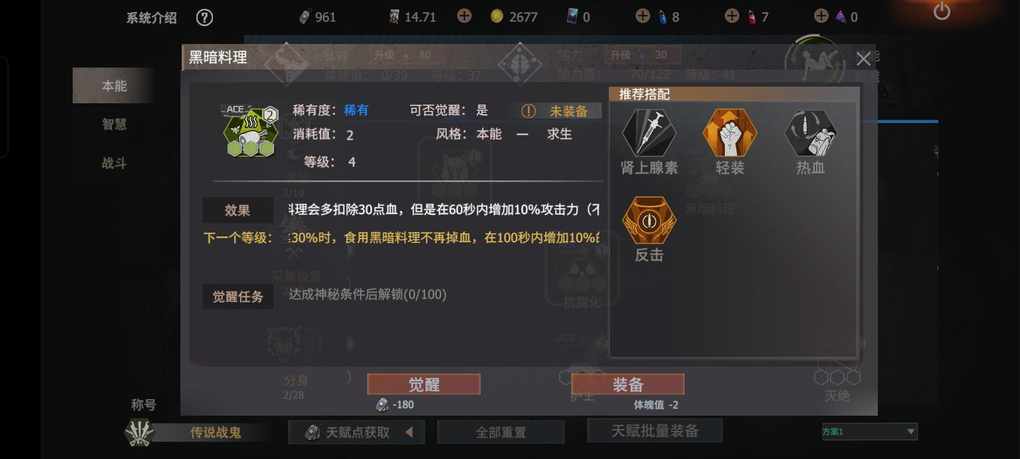
Task: Select the 热血 recommended talent icon
Action: click(x=811, y=132)
